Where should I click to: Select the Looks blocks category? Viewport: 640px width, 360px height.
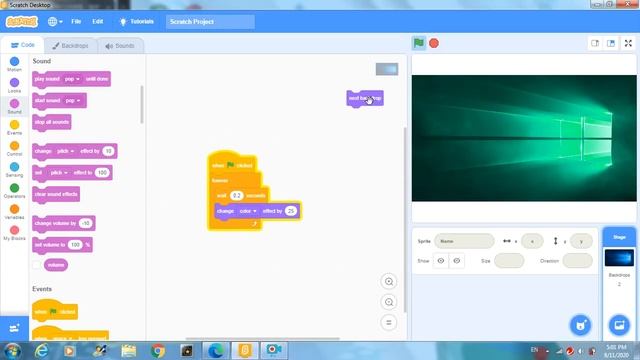click(x=14, y=85)
